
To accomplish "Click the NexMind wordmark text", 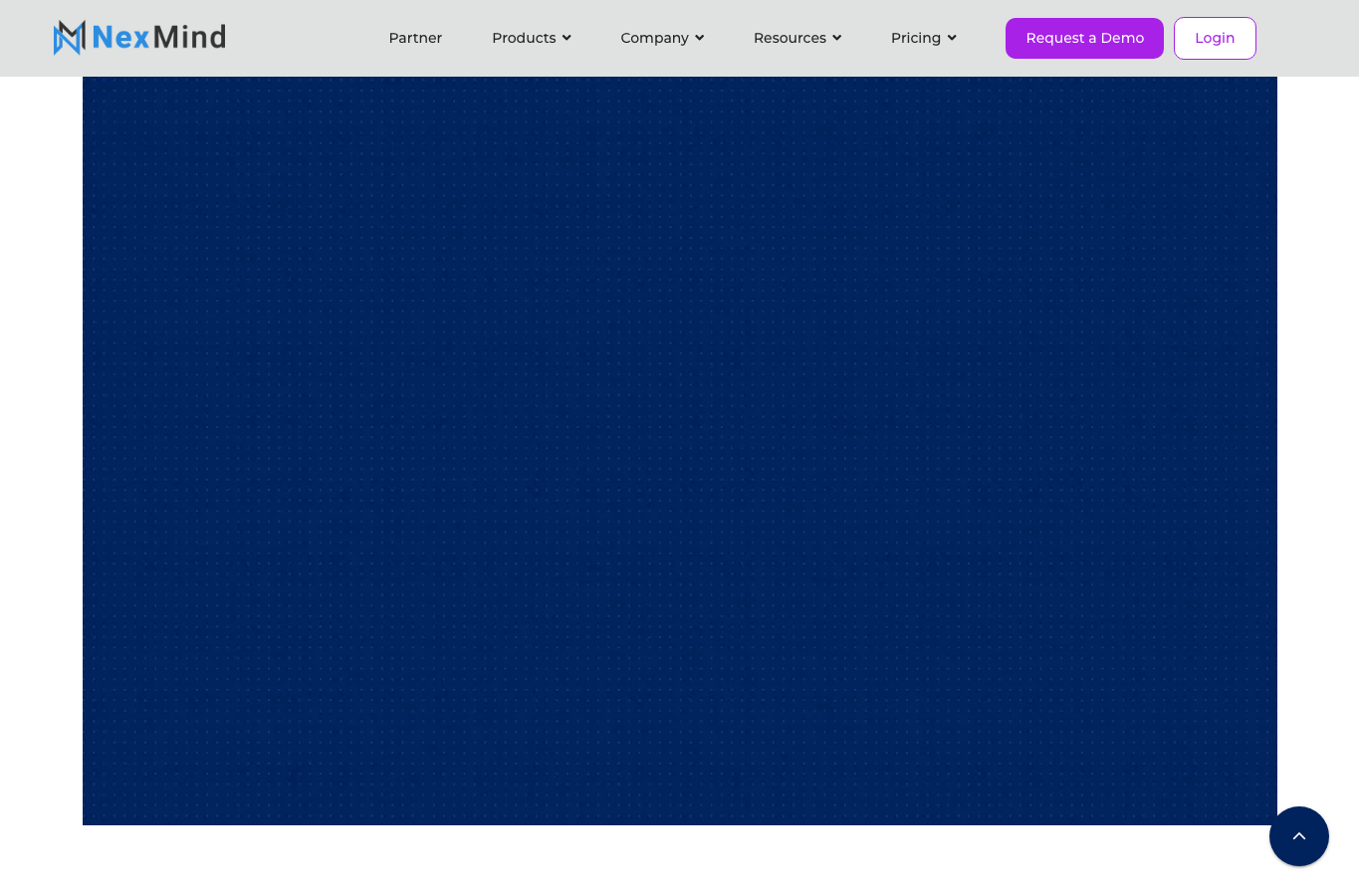I will [x=159, y=38].
